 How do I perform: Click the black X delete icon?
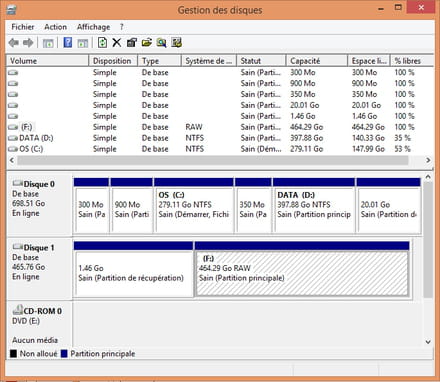point(117,43)
